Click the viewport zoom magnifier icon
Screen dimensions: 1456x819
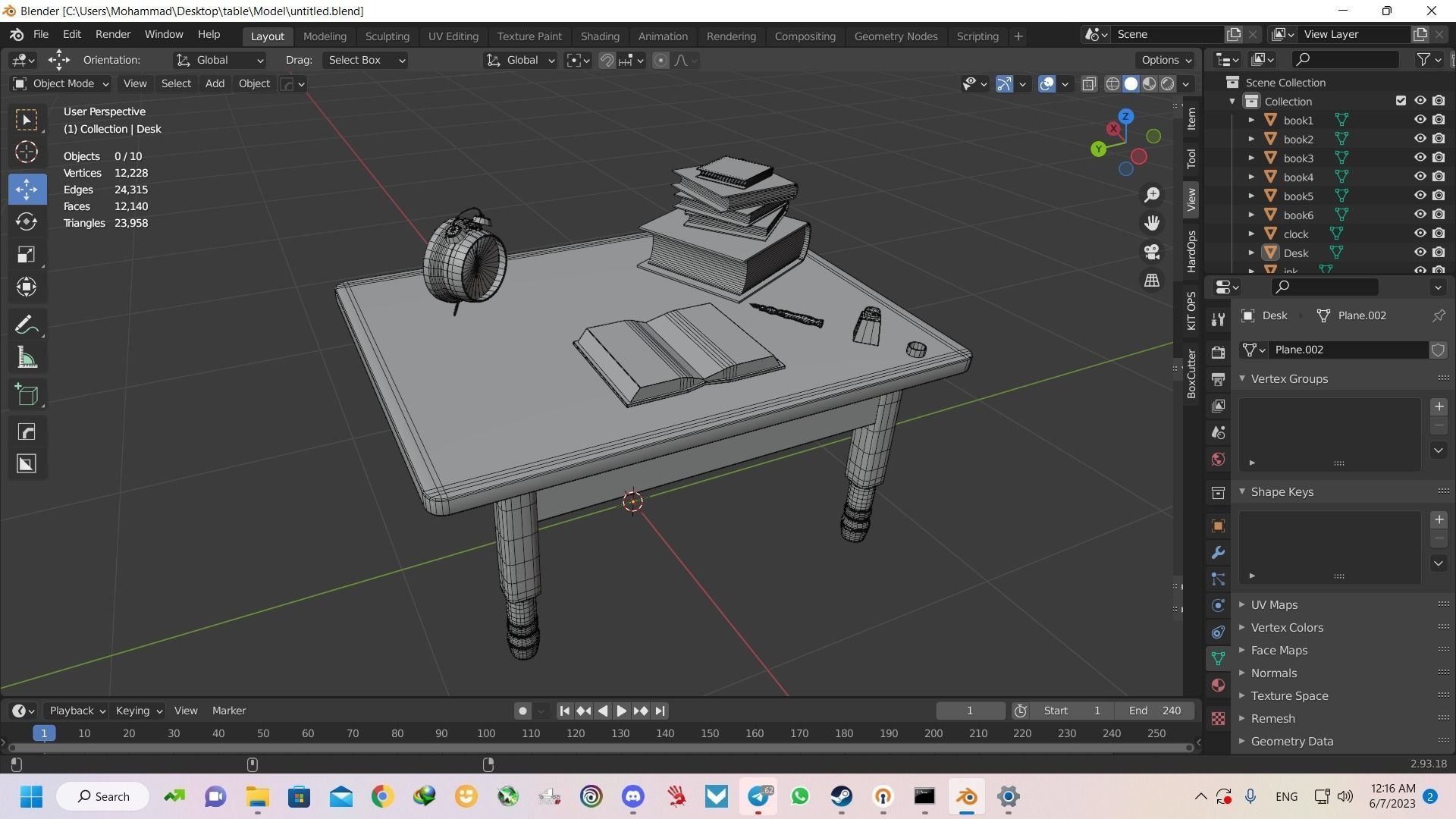click(x=1152, y=195)
